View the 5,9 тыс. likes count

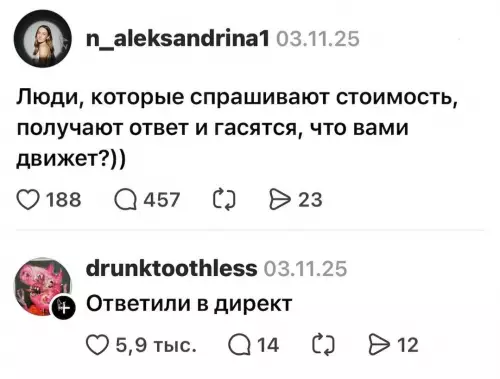156,345
